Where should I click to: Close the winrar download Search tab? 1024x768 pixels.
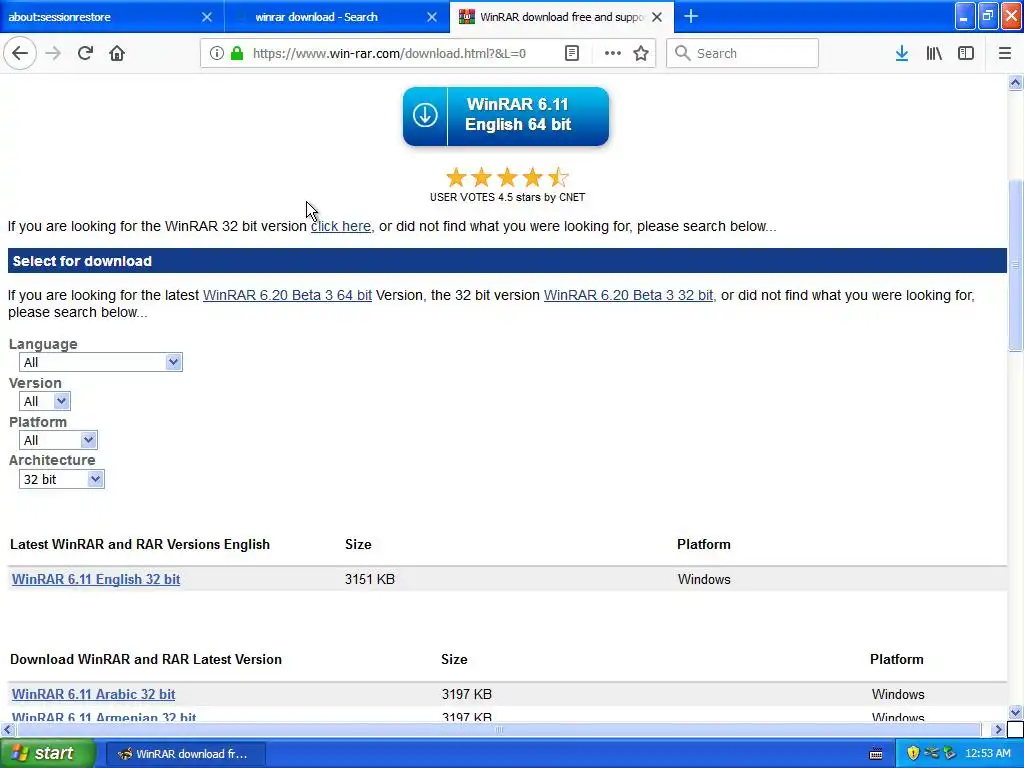point(432,17)
